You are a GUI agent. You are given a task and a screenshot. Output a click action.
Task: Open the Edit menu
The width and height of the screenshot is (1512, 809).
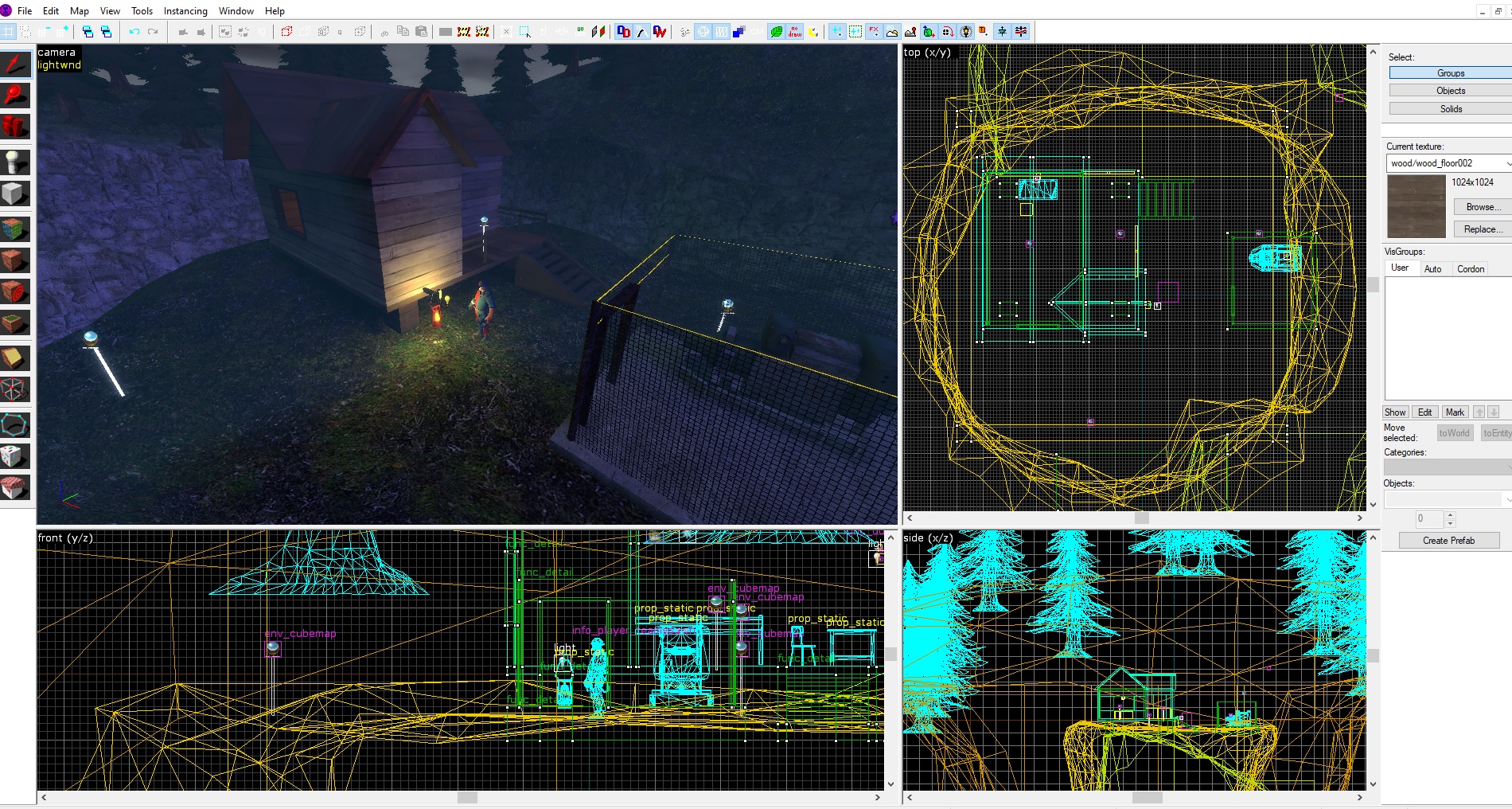(51, 11)
